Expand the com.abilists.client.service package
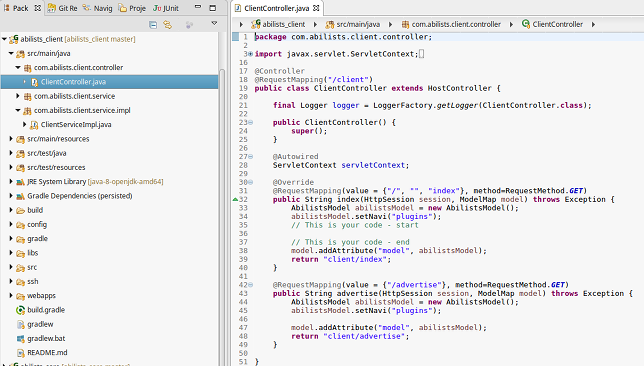The height and width of the screenshot is (366, 644). pos(18,96)
